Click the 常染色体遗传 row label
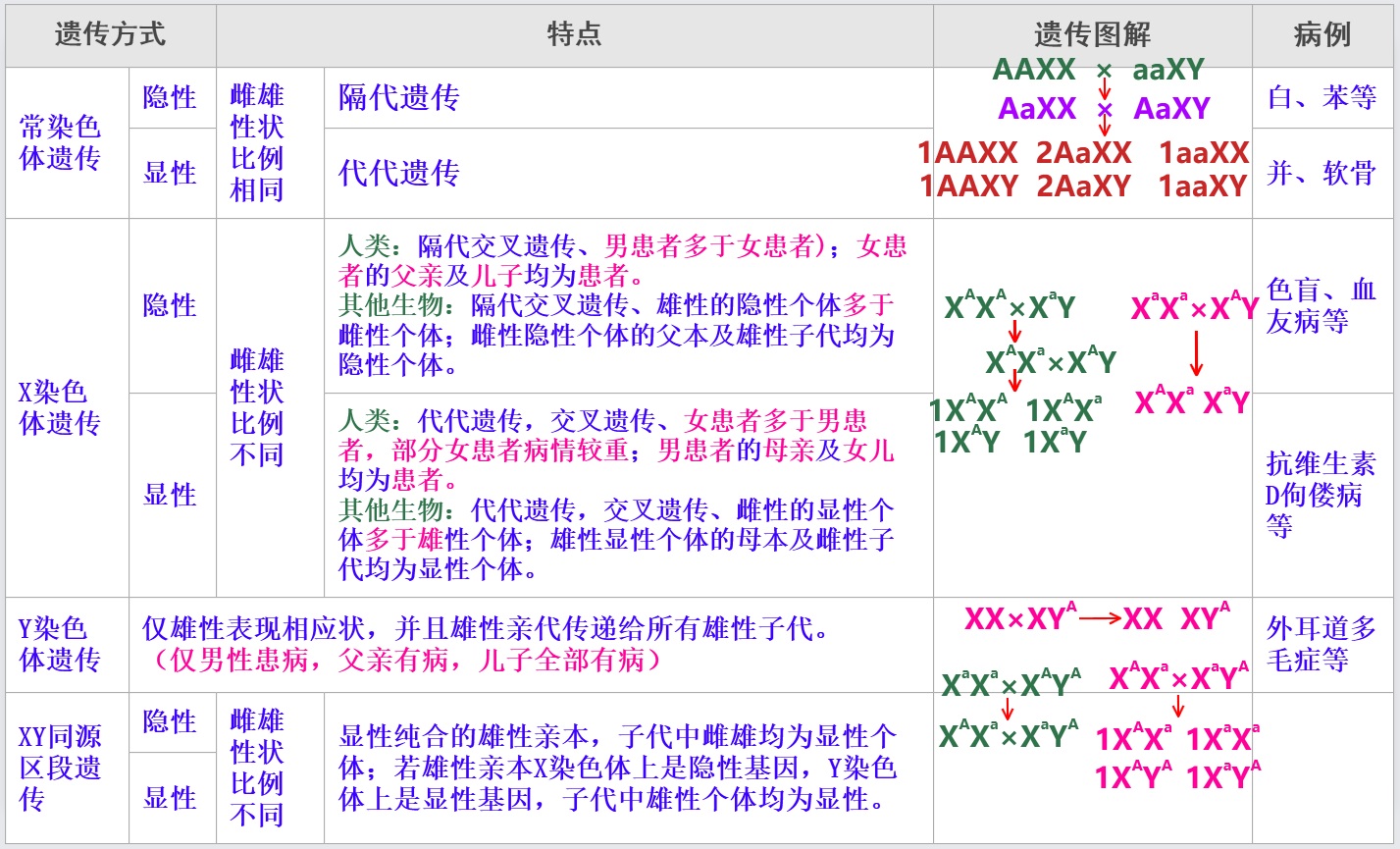 point(61,142)
